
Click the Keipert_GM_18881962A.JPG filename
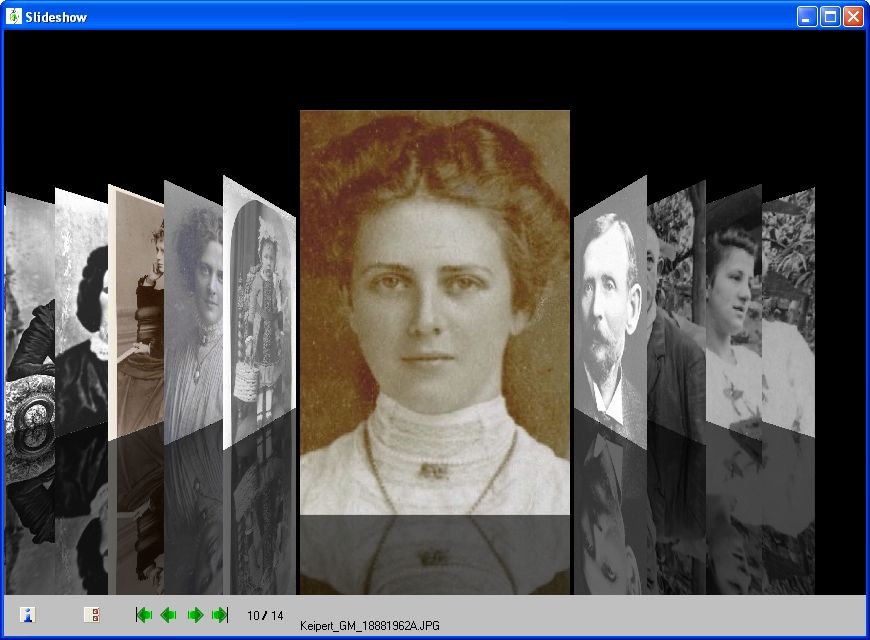[x=370, y=626]
